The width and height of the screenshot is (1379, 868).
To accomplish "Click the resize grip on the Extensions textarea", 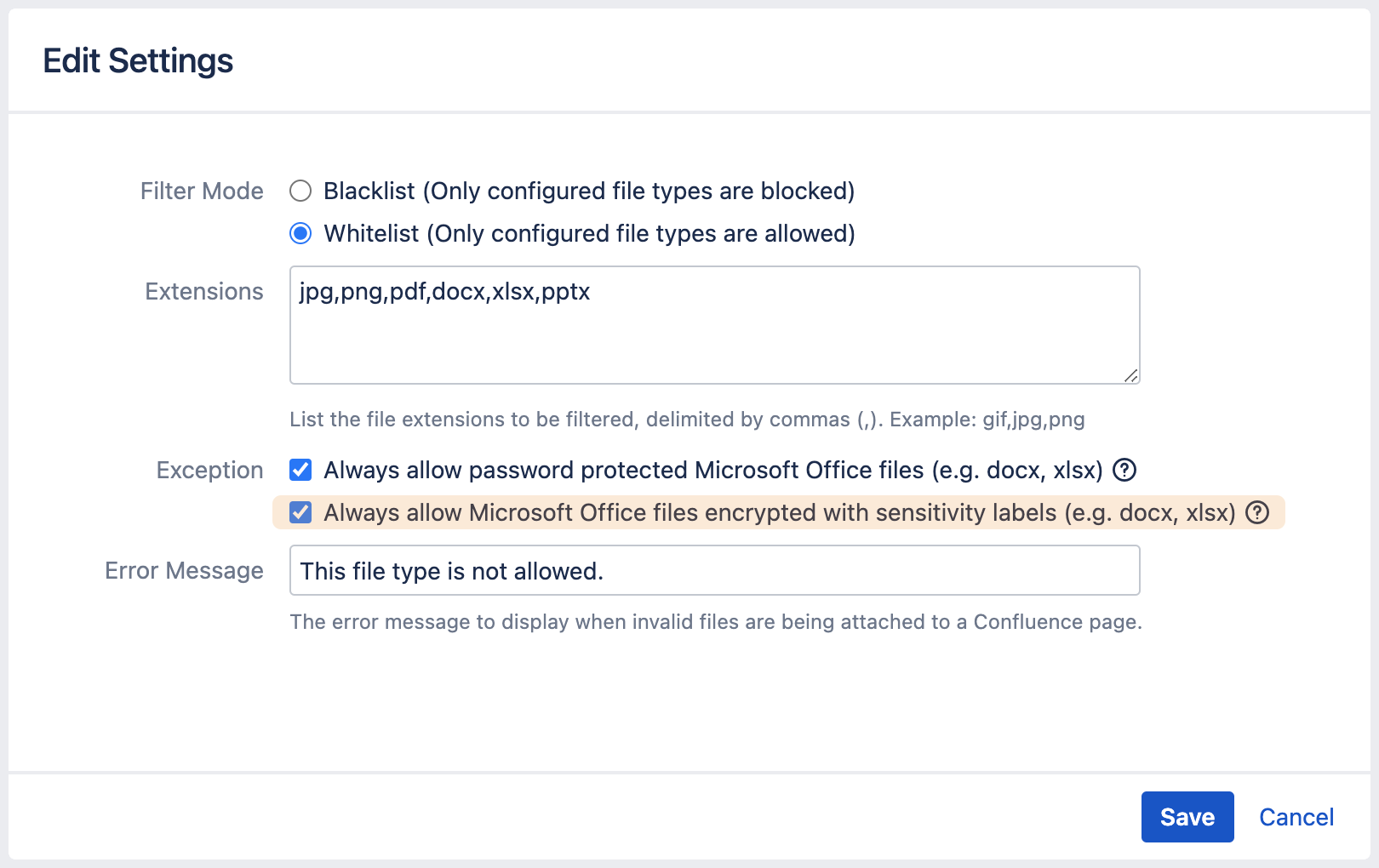I will [x=1132, y=375].
